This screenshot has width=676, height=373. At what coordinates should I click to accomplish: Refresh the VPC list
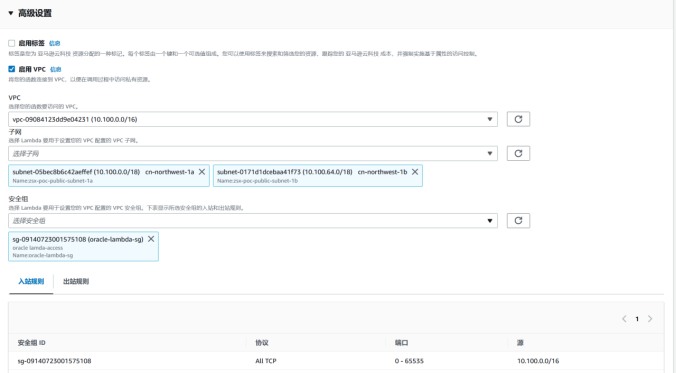click(518, 119)
